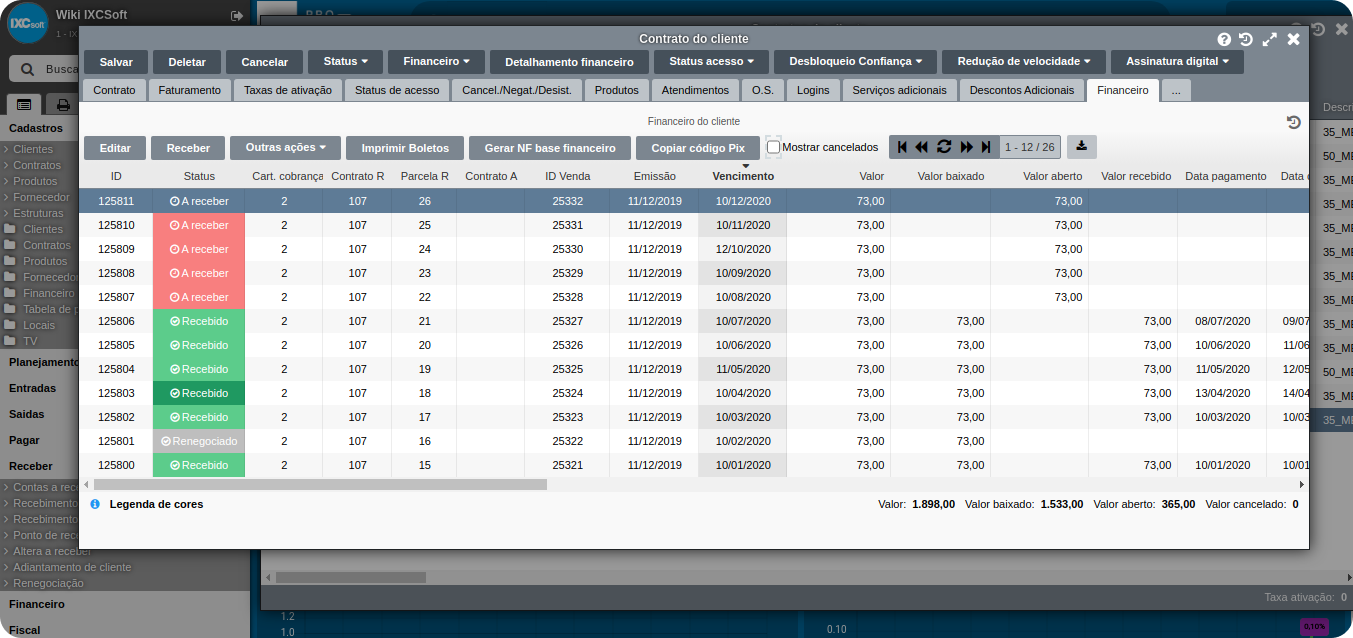The image size is (1353, 638).
Task: Switch to the Taxas de ativação tab
Action: 288,90
